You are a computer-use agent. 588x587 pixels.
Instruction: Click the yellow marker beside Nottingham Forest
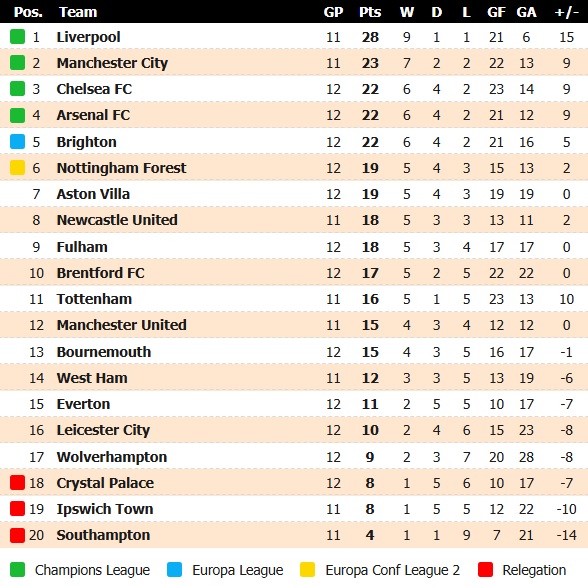[x=17, y=168]
